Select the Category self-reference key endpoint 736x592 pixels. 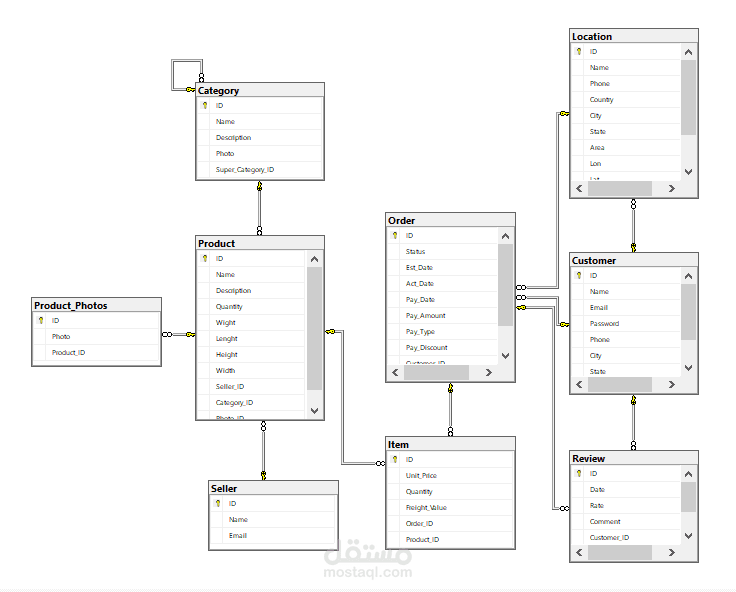tap(190, 89)
